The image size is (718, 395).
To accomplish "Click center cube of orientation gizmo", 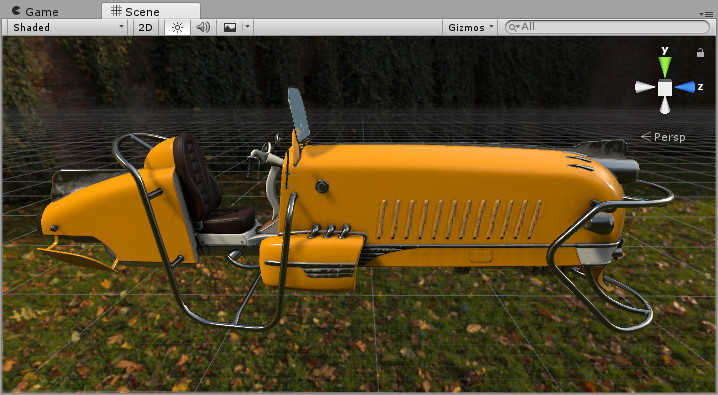I will pyautogui.click(x=665, y=87).
